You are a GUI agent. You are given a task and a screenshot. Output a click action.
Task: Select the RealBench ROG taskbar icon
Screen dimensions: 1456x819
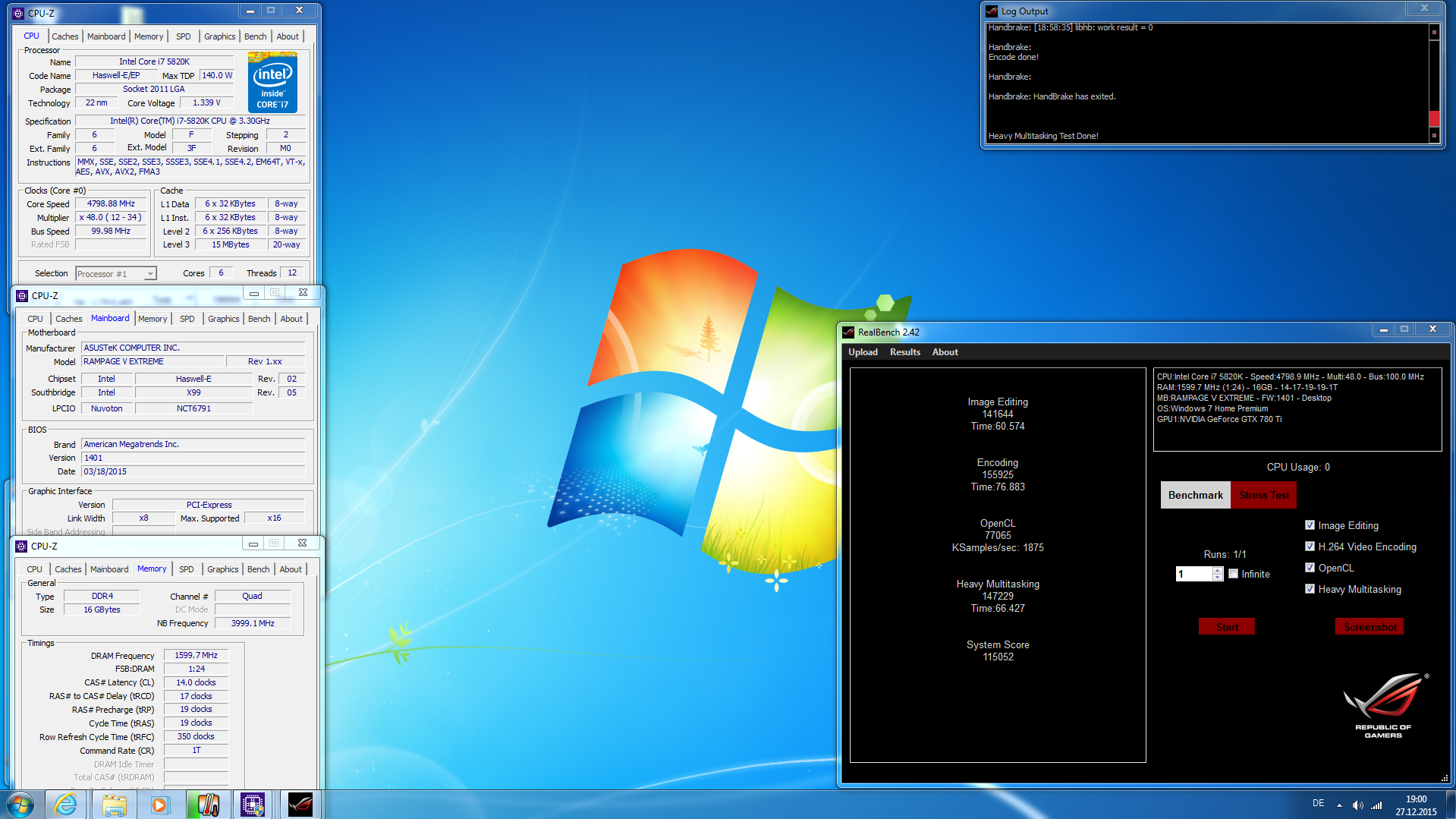pyautogui.click(x=300, y=805)
